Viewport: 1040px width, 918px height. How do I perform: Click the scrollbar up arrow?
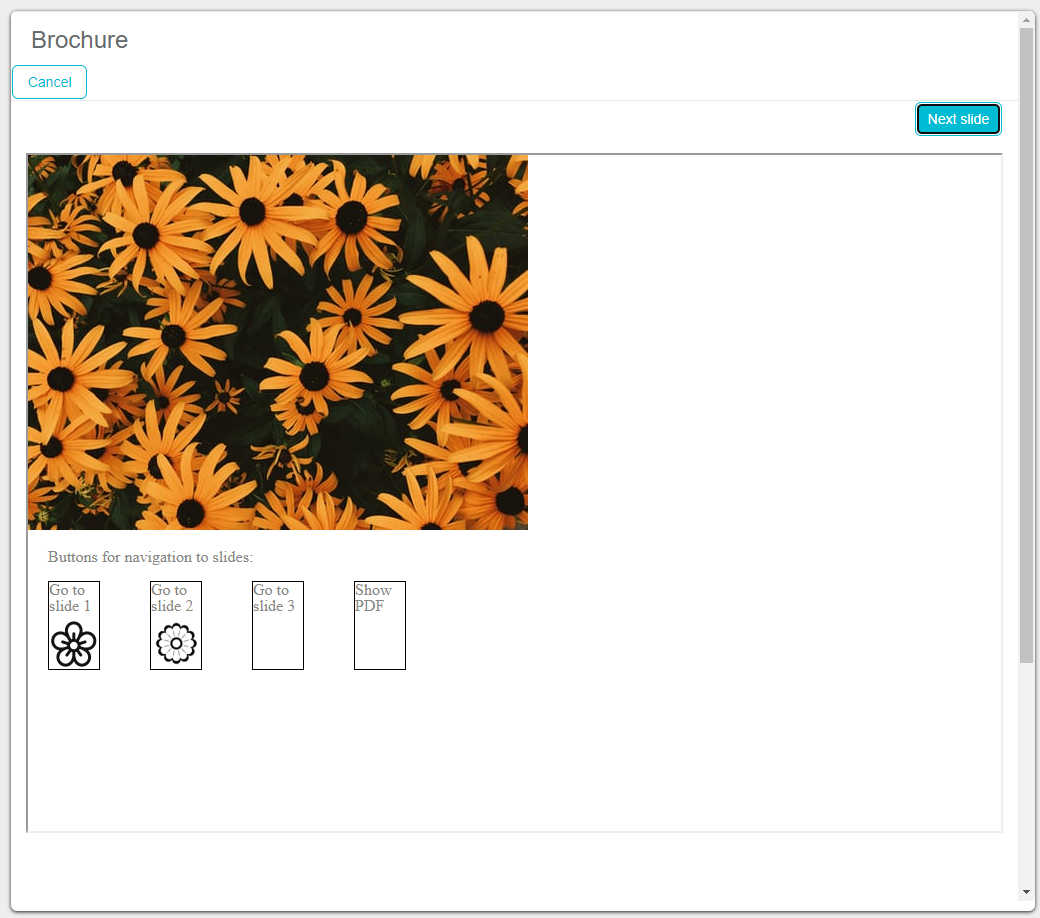(x=1026, y=20)
